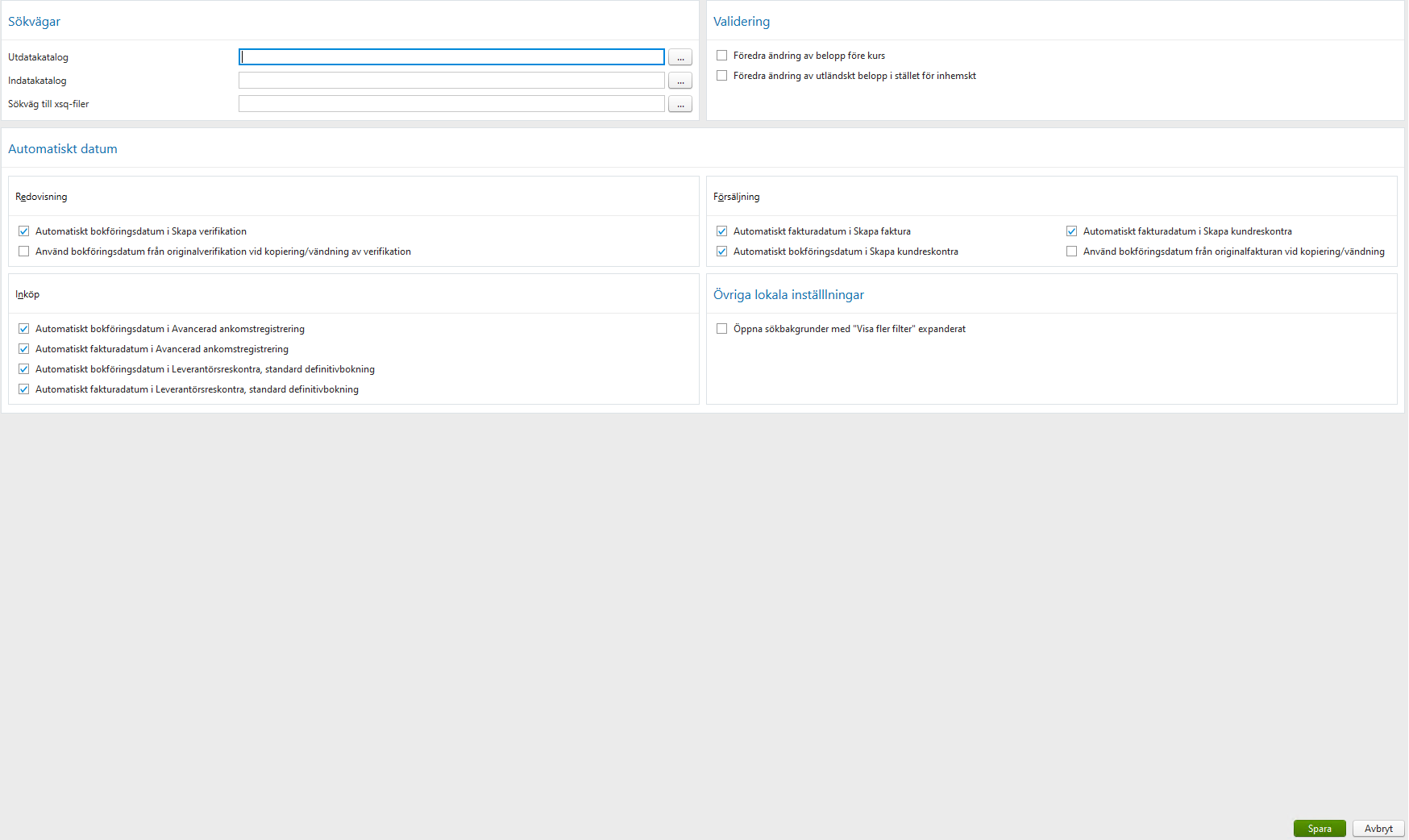Disable 'Automatiskt fakturadatum i Skapa faktura'

click(721, 231)
